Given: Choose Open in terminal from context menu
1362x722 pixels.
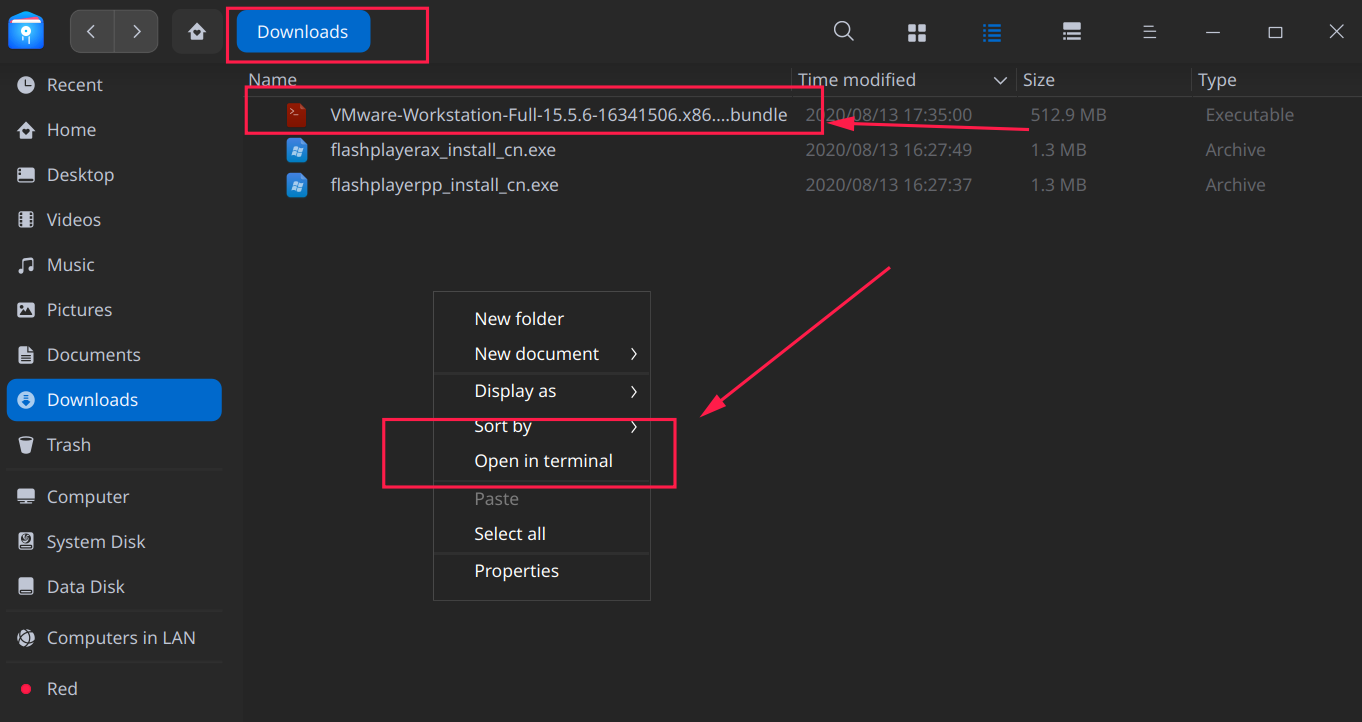Looking at the screenshot, I should tap(543, 460).
